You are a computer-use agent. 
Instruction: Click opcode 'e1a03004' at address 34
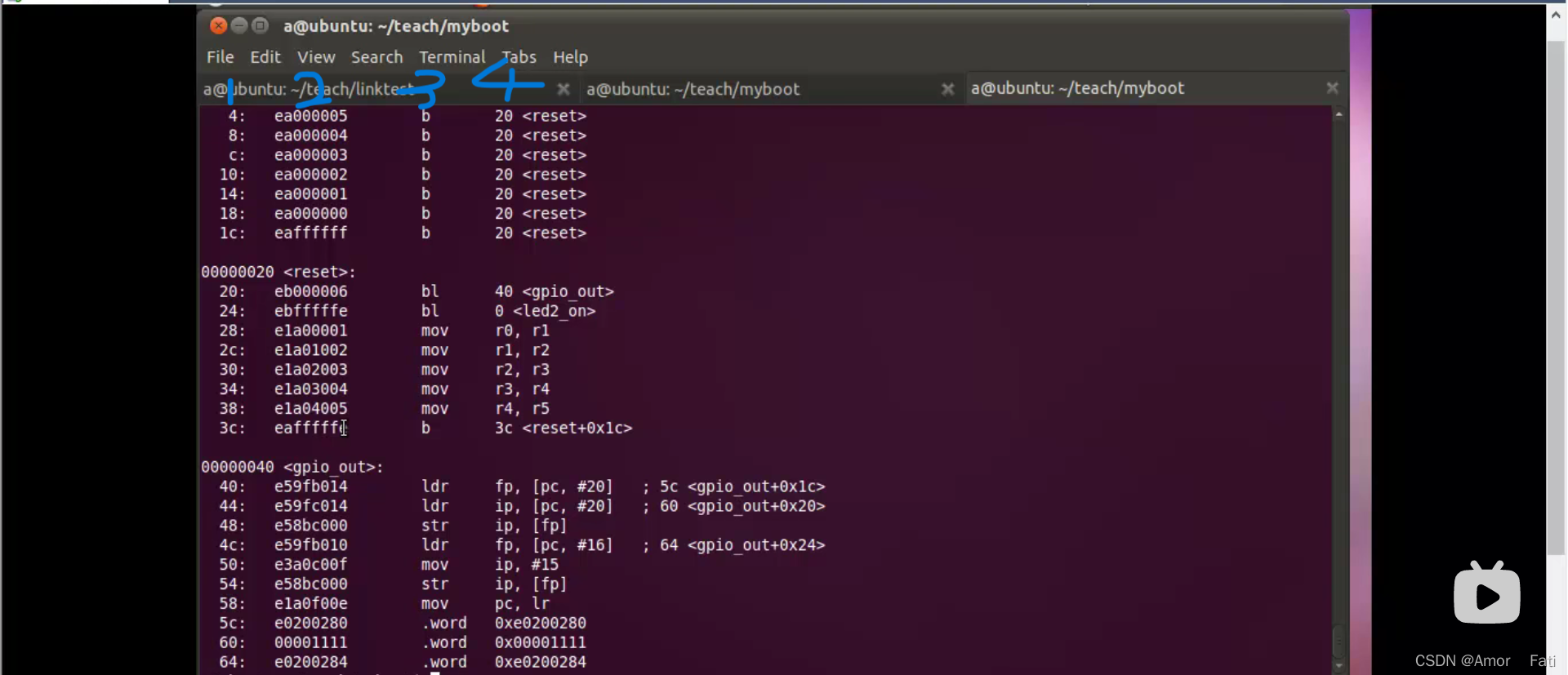[x=310, y=389]
